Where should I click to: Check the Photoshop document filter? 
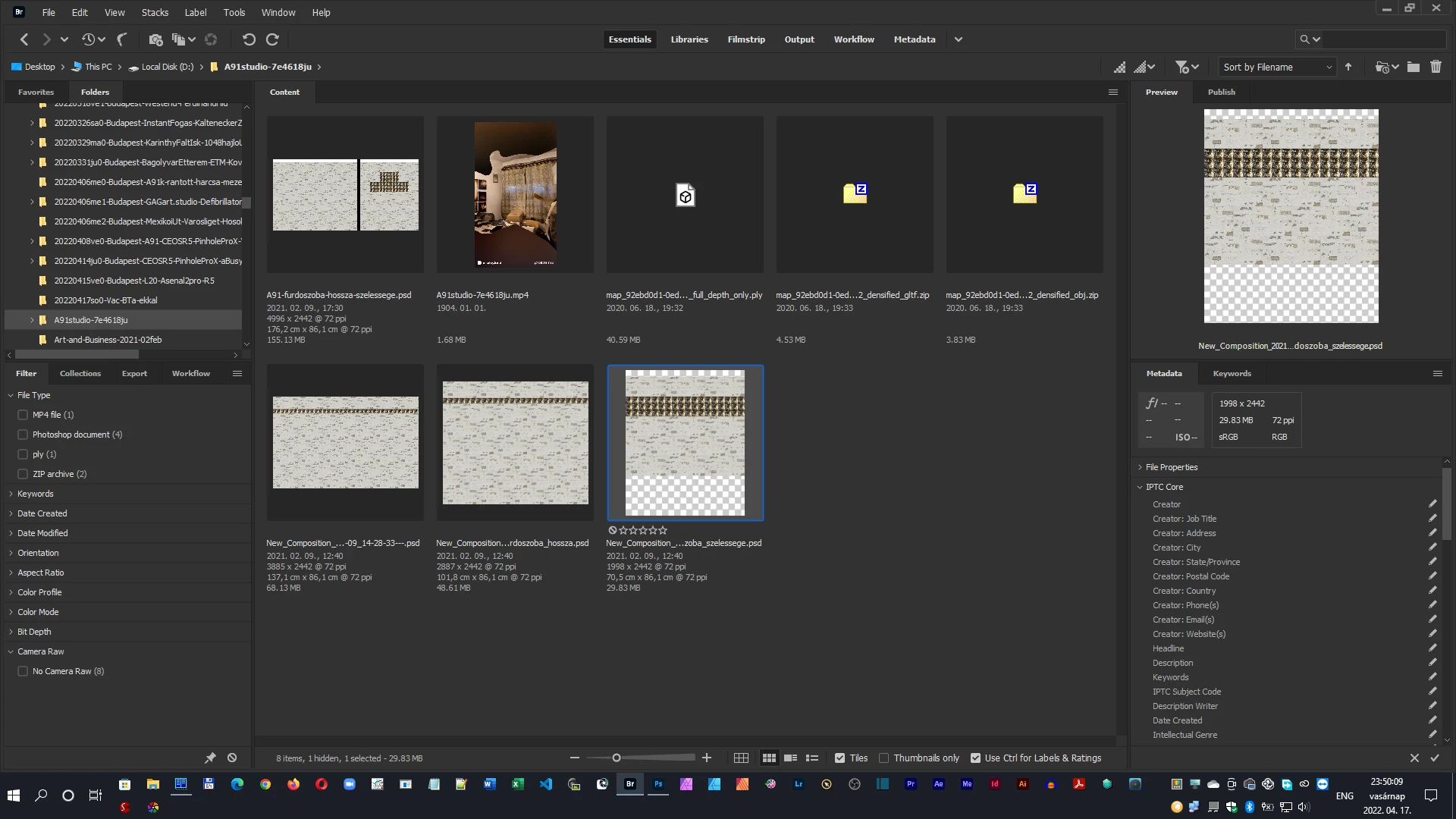coord(23,435)
